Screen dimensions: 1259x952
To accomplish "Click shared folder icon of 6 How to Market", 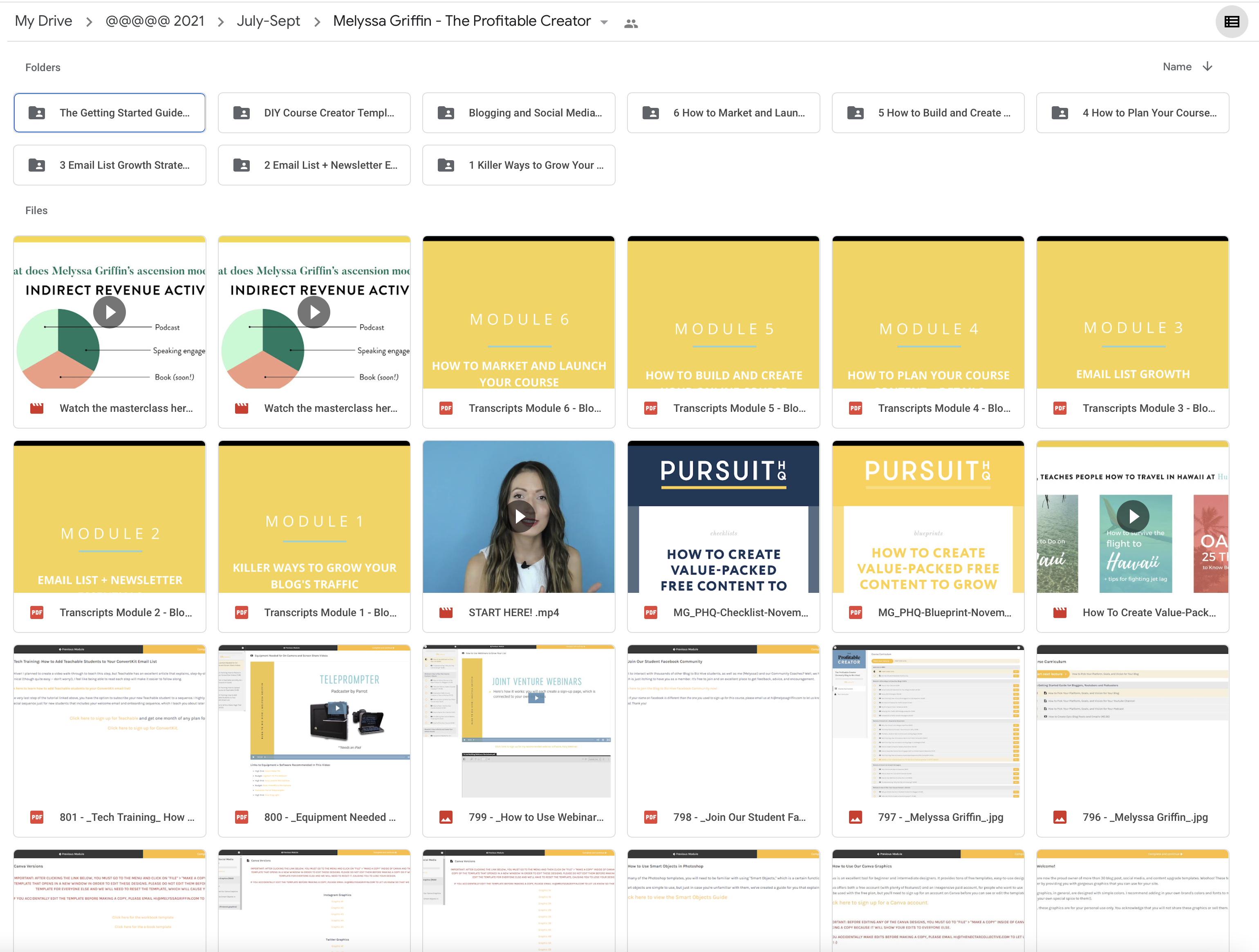I will (651, 113).
